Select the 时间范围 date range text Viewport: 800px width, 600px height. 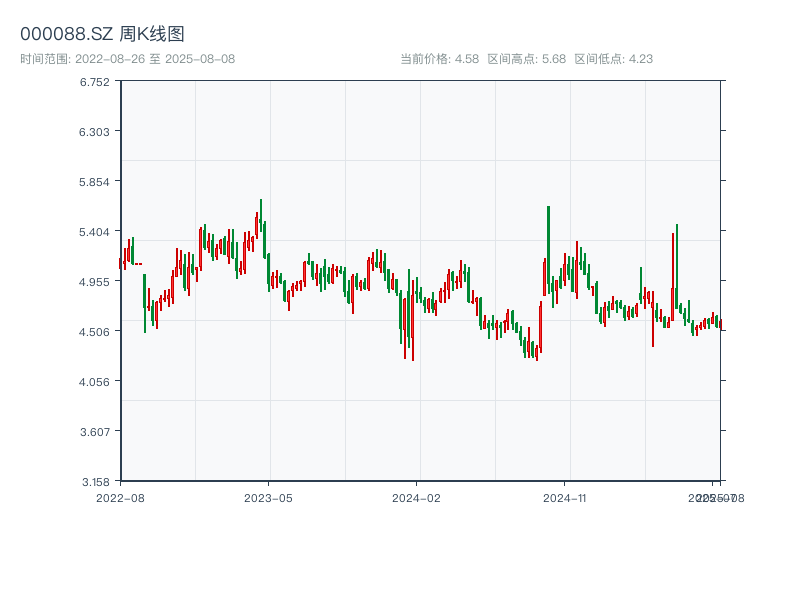pos(127,59)
